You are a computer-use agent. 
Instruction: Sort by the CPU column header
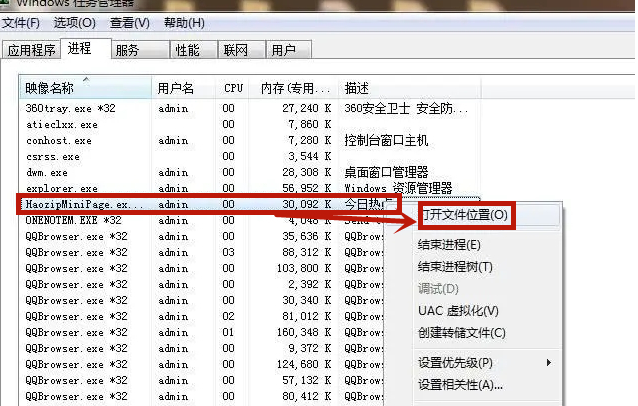coord(234,88)
